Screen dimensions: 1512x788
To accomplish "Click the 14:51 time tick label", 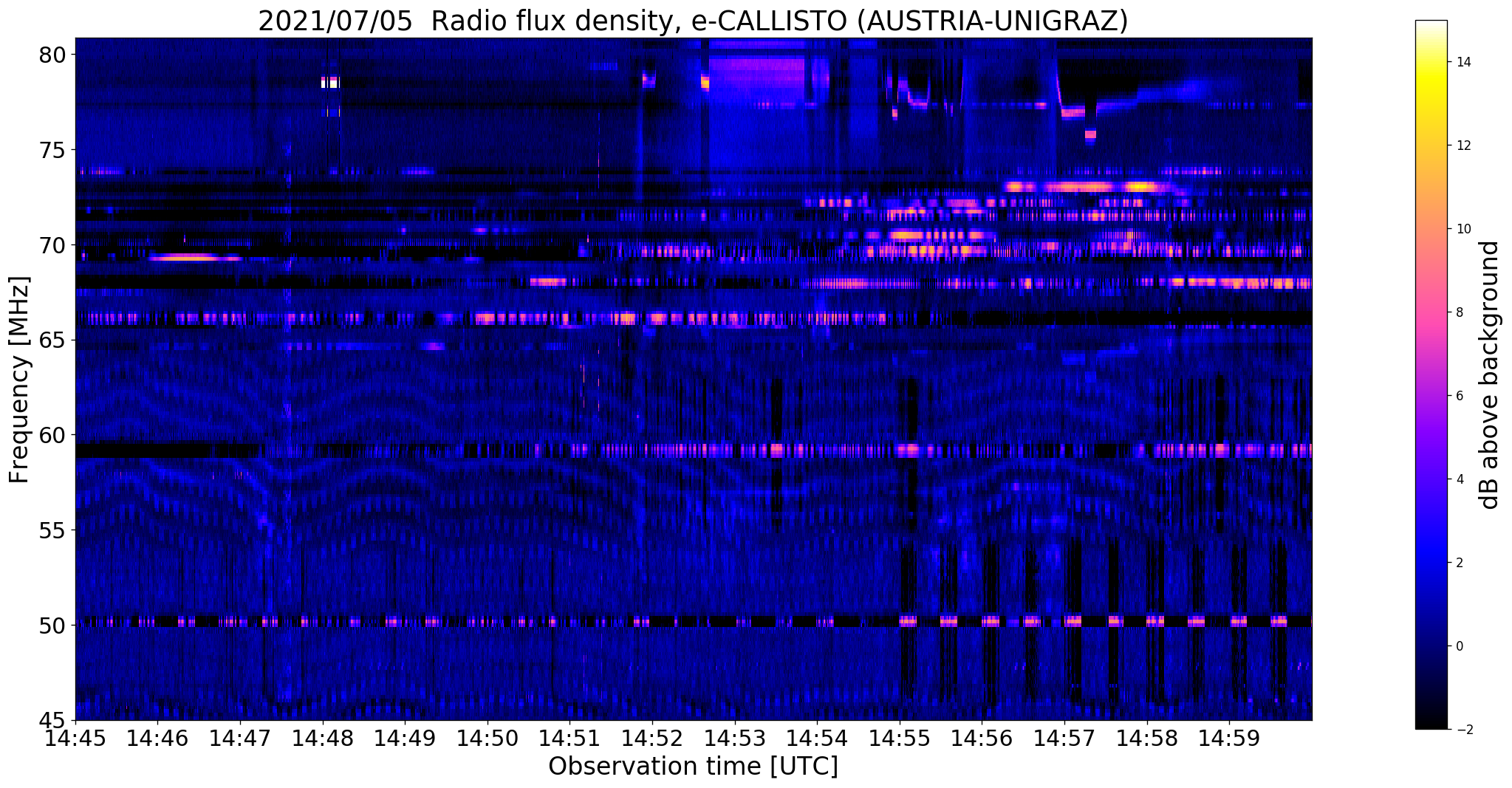I will click(569, 738).
